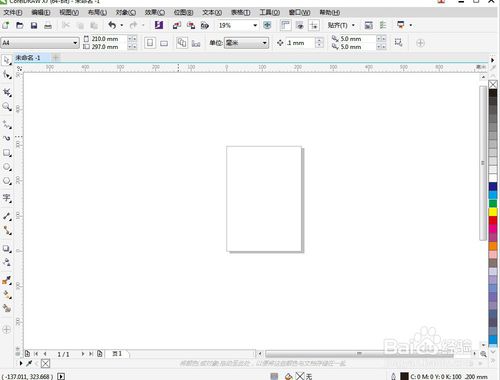Click the Publish to PDF icon

click(205, 25)
